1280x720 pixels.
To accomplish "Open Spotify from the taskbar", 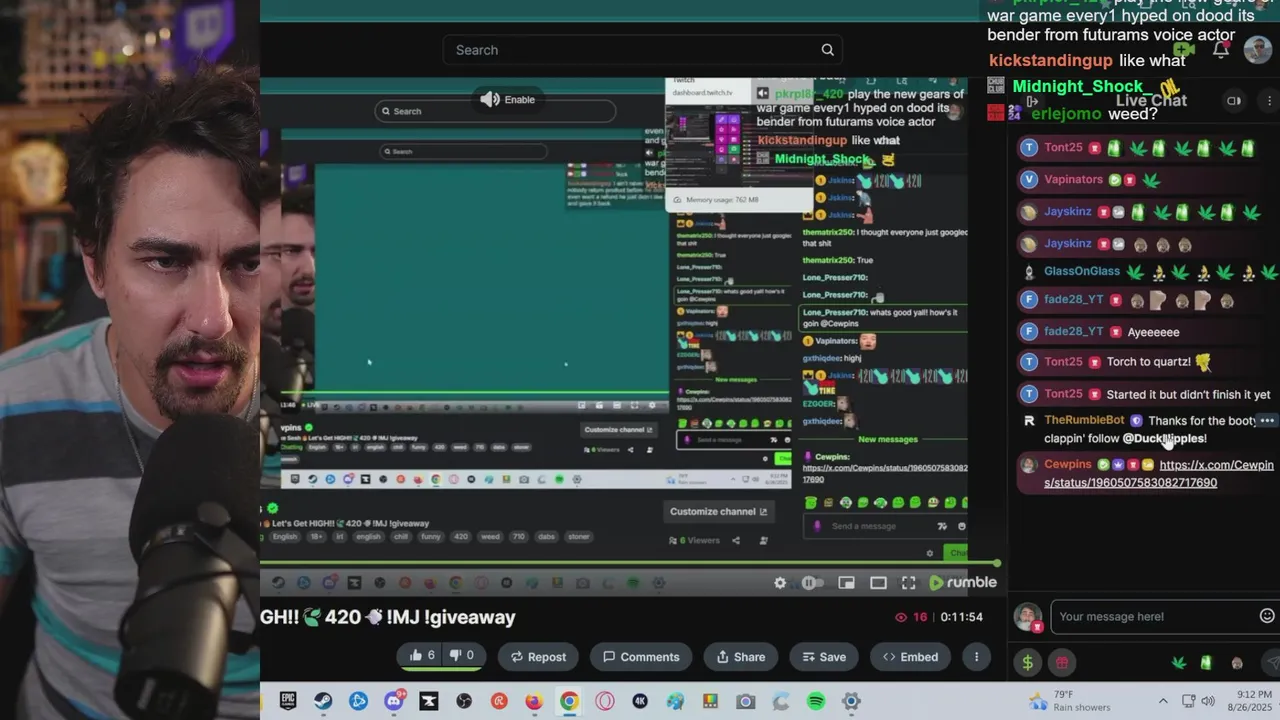I will click(816, 701).
